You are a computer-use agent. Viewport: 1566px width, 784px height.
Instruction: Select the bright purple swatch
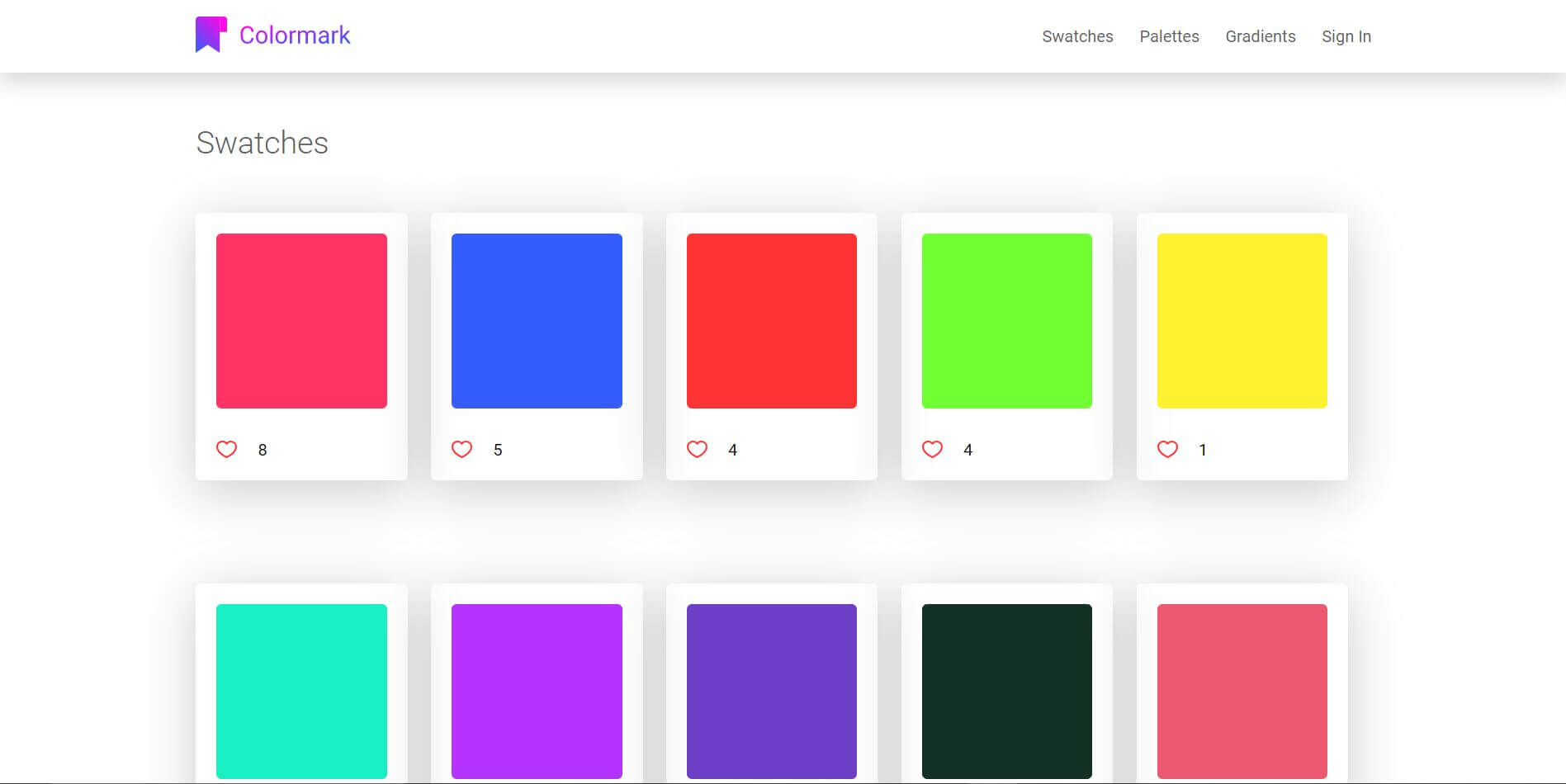point(536,691)
